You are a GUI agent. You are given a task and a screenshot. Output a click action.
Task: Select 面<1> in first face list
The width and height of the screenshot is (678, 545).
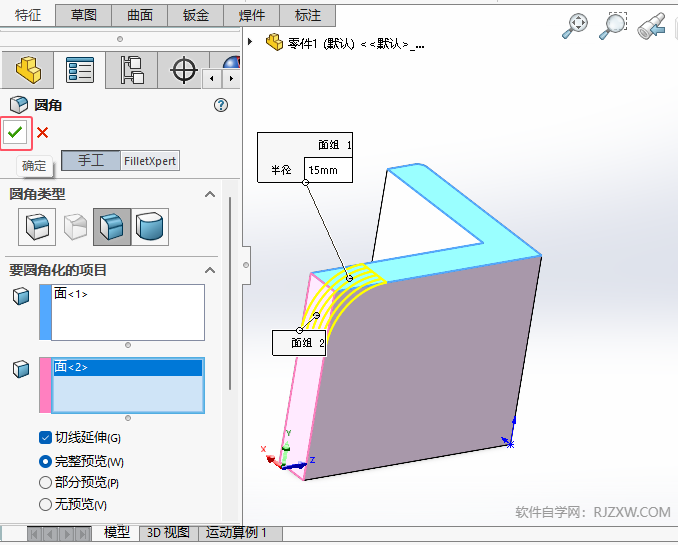pos(70,294)
